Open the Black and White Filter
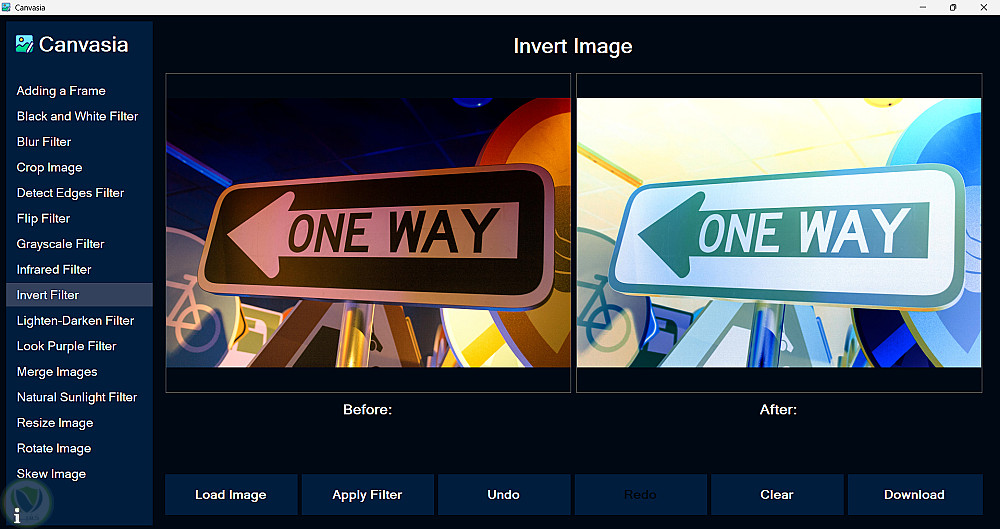The width and height of the screenshot is (1000, 529). (79, 116)
